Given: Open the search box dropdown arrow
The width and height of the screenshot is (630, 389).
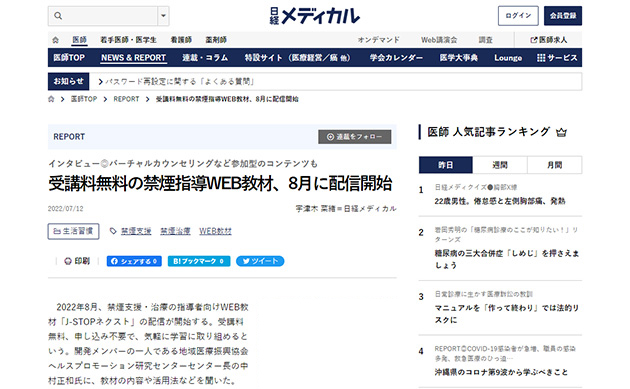Looking at the screenshot, I should click(x=163, y=16).
